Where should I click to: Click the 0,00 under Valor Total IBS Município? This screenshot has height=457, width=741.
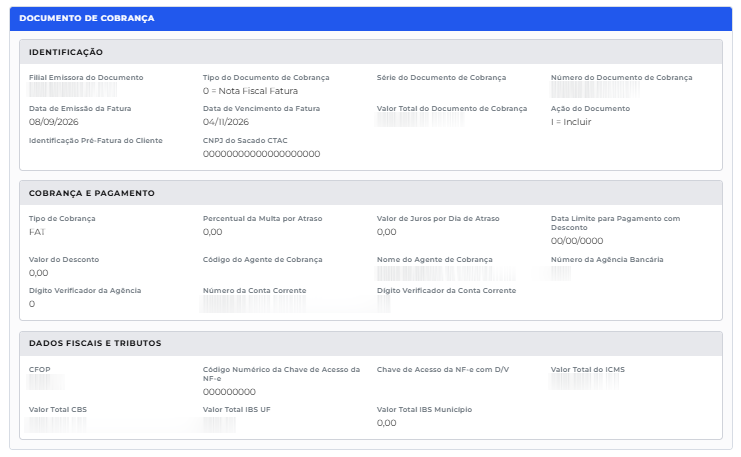pos(387,423)
